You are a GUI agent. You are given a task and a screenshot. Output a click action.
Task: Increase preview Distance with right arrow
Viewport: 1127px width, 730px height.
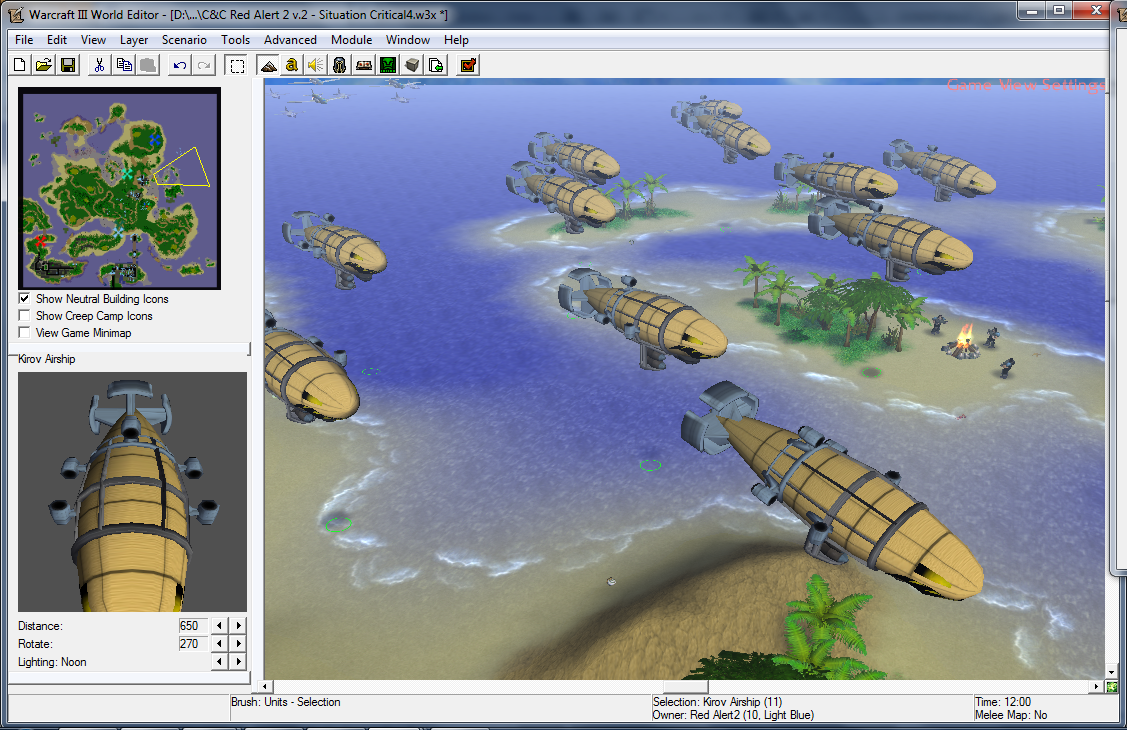239,625
